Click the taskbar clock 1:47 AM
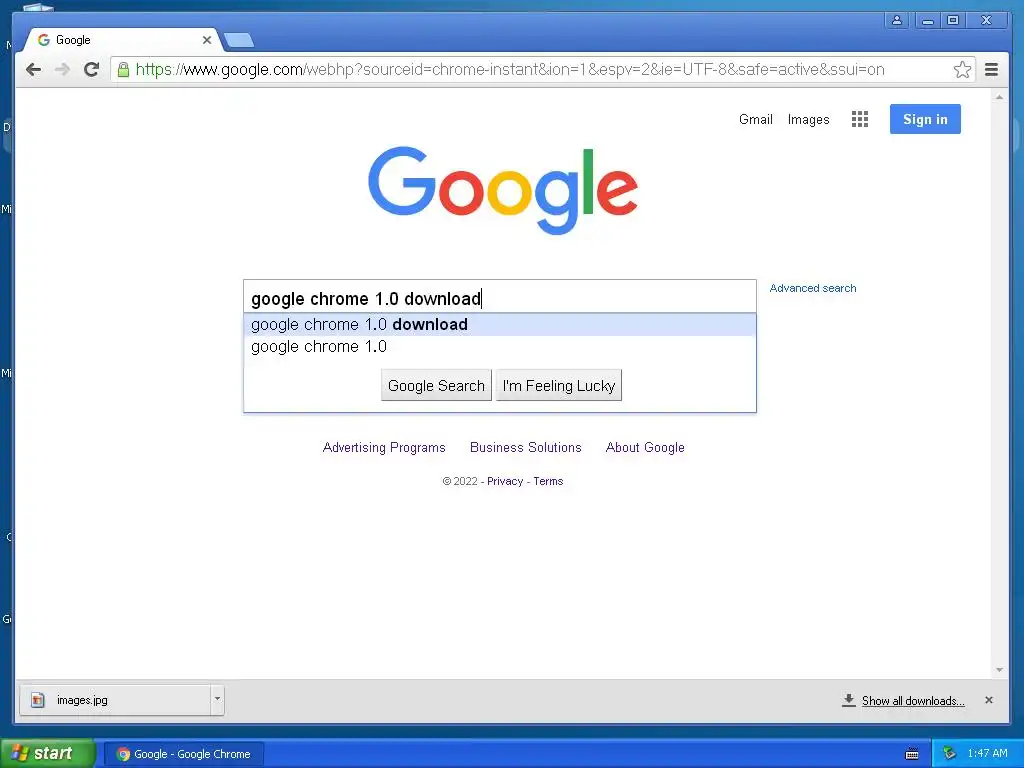 pos(987,754)
